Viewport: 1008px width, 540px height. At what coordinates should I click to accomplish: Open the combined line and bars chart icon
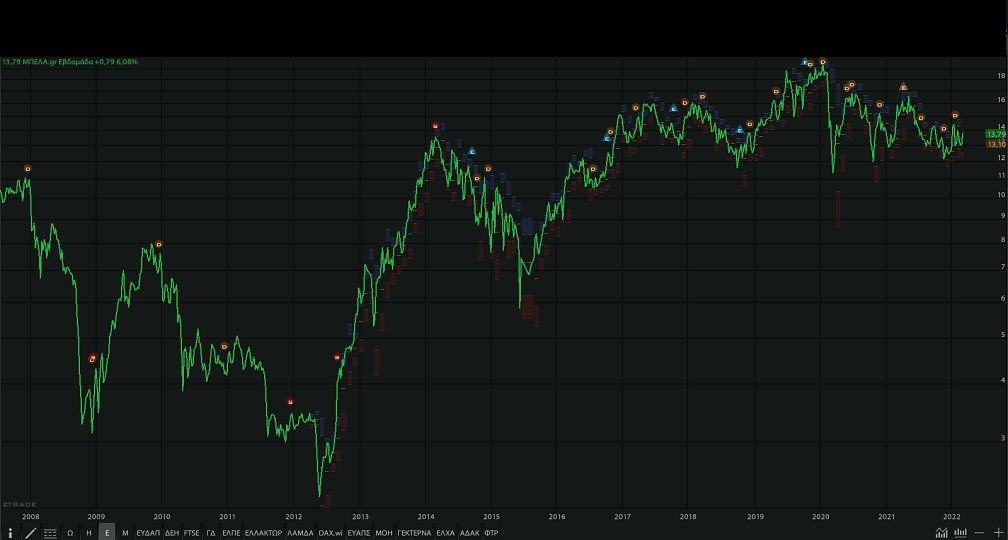[x=942, y=532]
